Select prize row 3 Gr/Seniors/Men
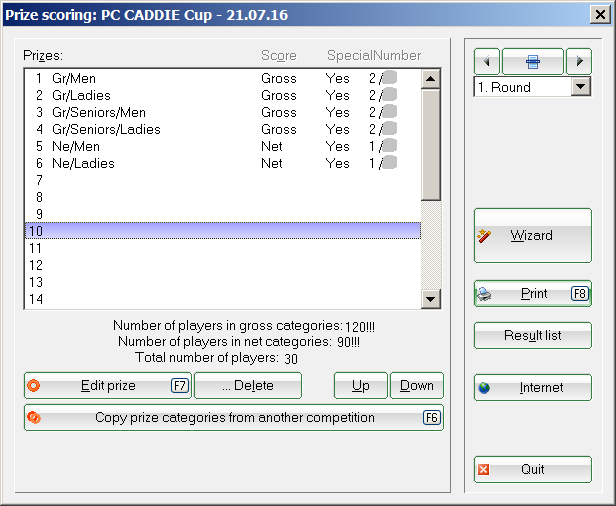The width and height of the screenshot is (616, 506). (x=223, y=112)
